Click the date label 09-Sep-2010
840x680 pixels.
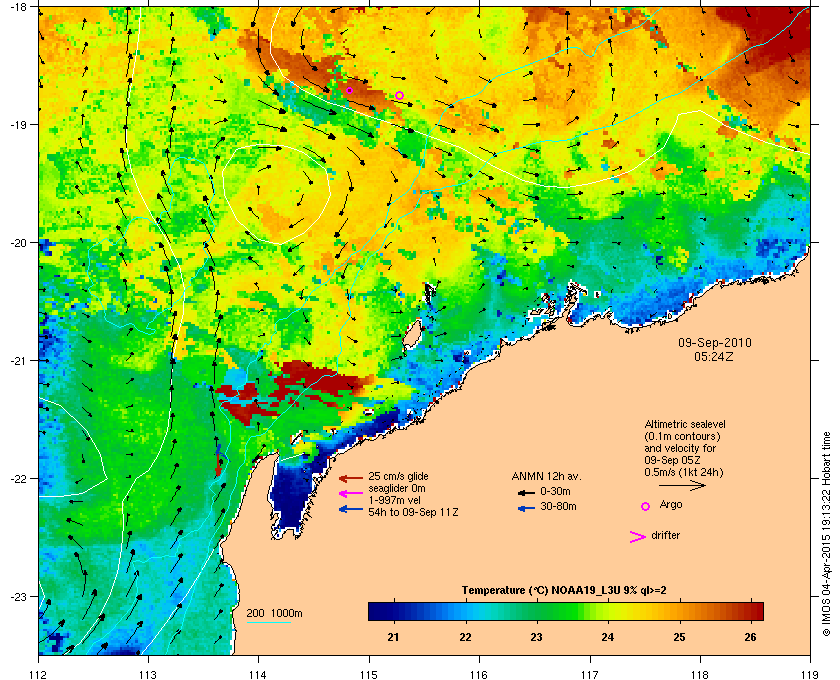[715, 343]
